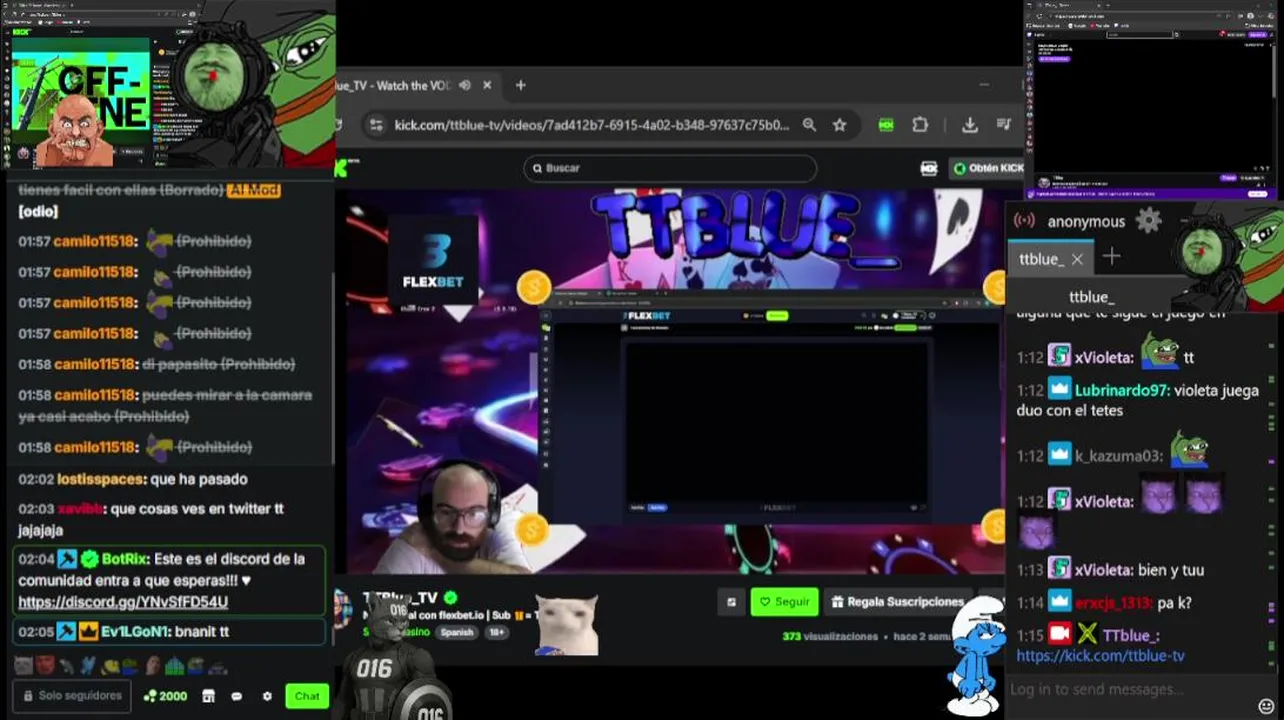This screenshot has height=720, width=1284.
Task: Click k_kazuma03 username in right chat
Action: click(x=1119, y=456)
